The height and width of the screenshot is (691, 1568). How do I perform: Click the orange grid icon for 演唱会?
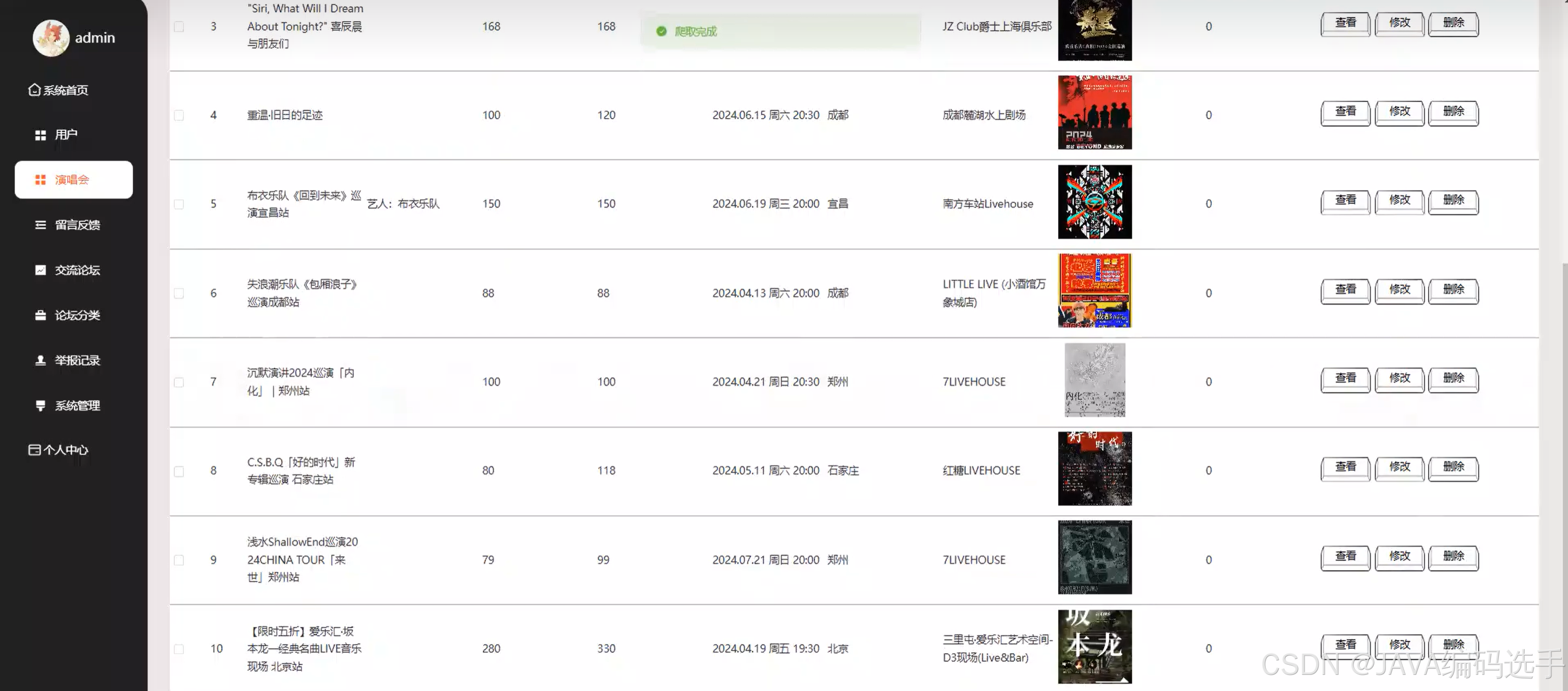[x=40, y=180]
